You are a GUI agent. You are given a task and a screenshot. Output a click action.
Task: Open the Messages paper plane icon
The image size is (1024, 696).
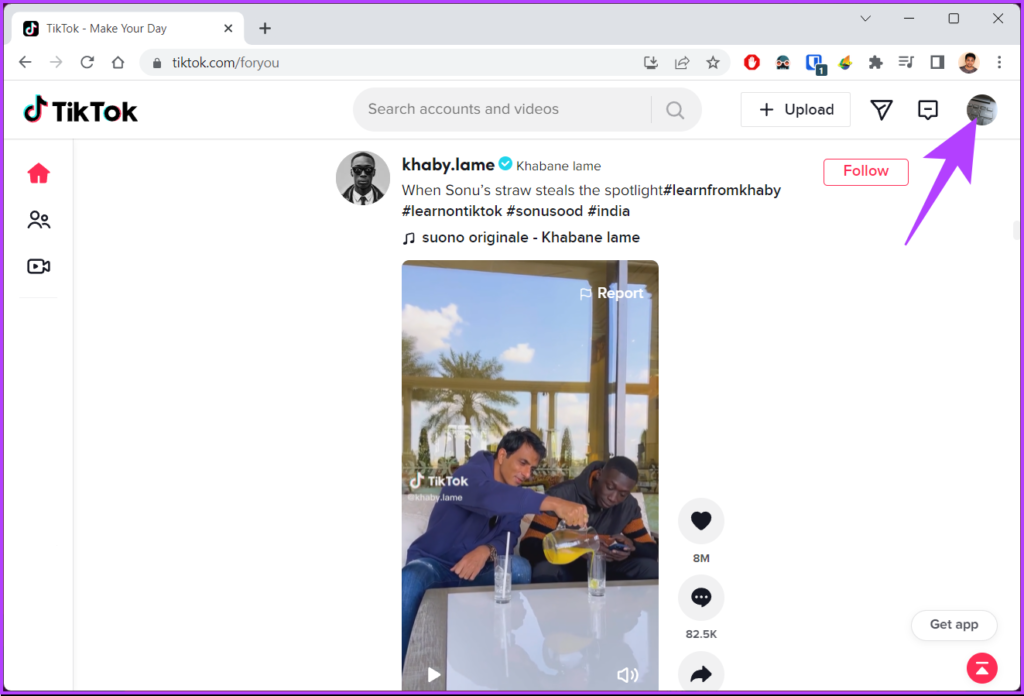coord(881,110)
